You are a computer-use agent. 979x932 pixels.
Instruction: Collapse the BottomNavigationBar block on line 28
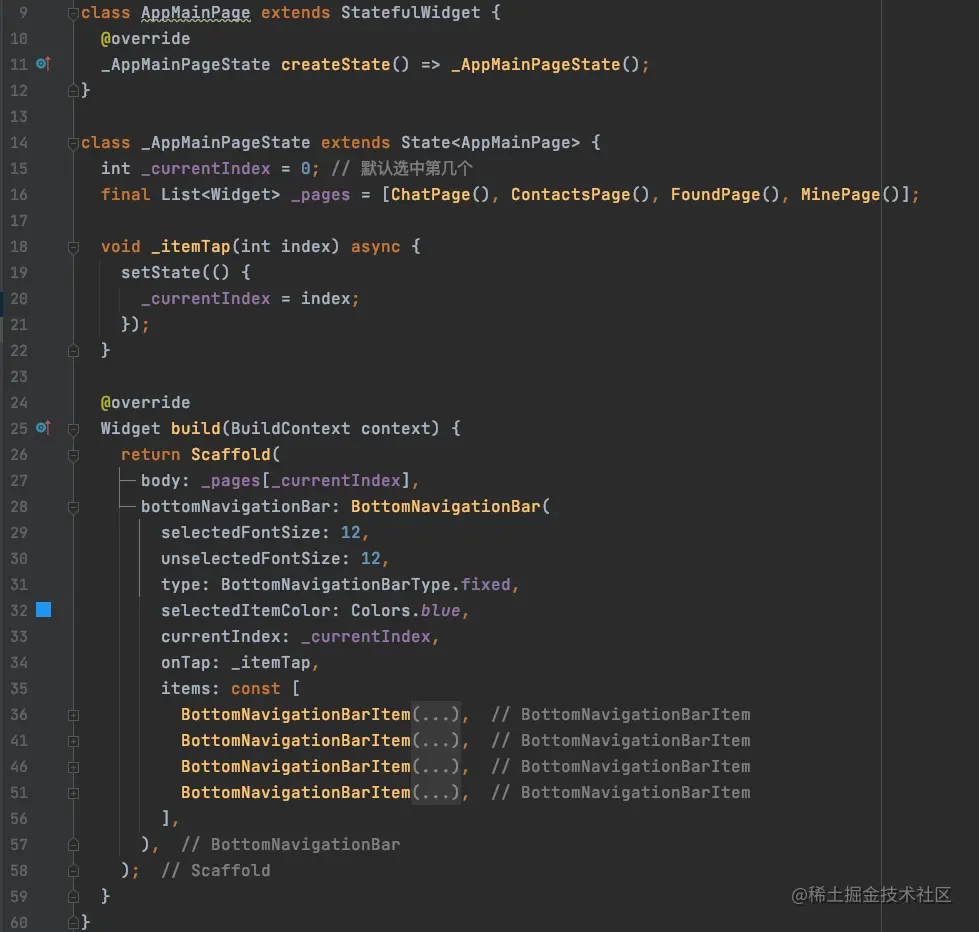pos(73,507)
